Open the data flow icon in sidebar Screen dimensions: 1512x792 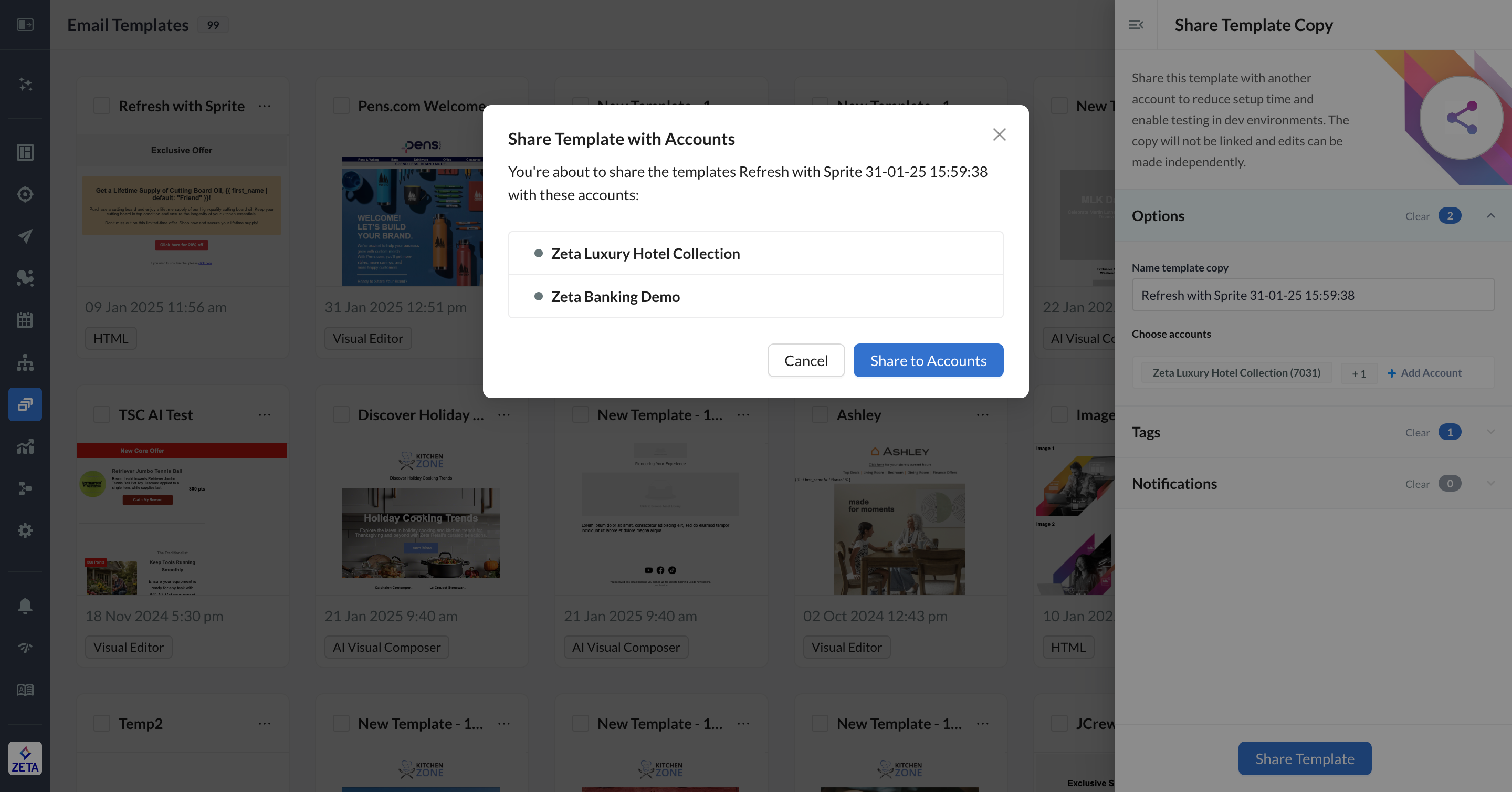click(25, 488)
